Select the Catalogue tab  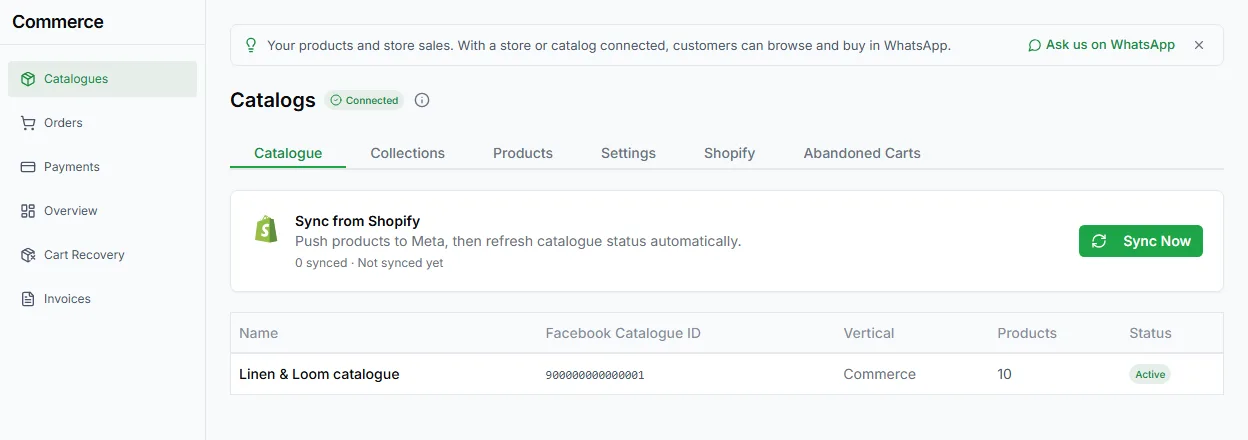click(288, 153)
